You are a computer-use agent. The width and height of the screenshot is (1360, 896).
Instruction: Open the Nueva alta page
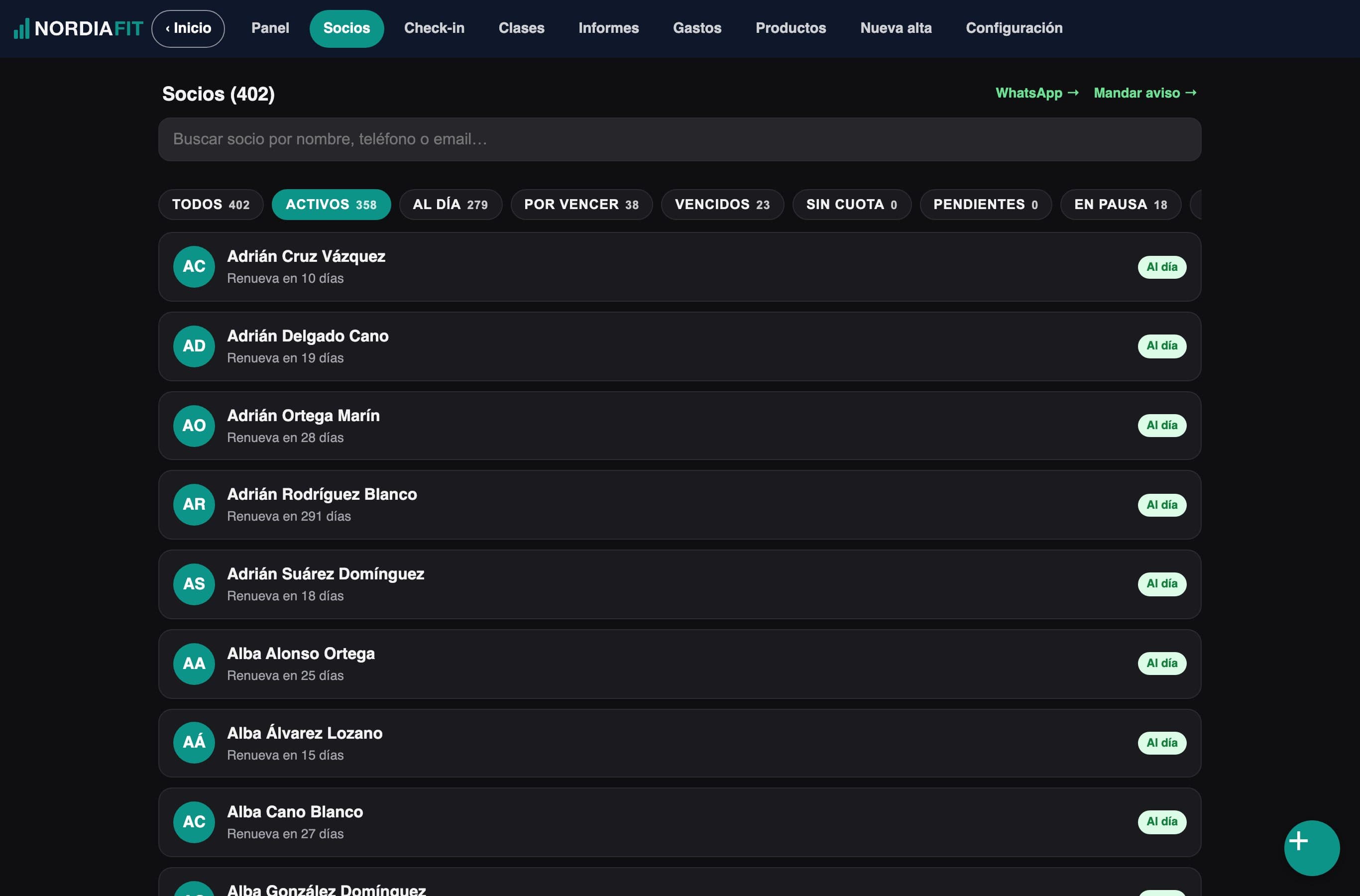point(896,28)
